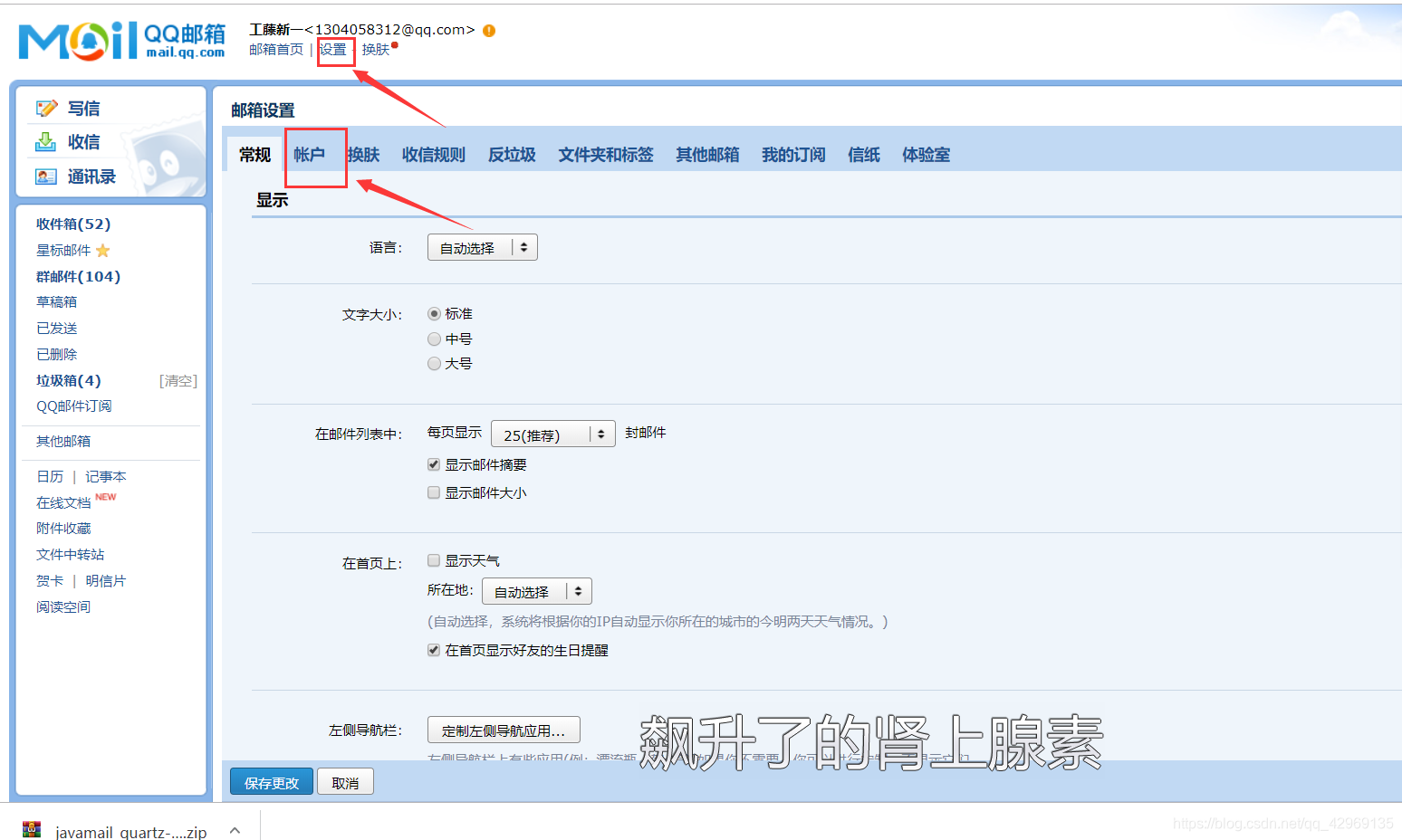Click the receive mail download icon

[x=45, y=142]
